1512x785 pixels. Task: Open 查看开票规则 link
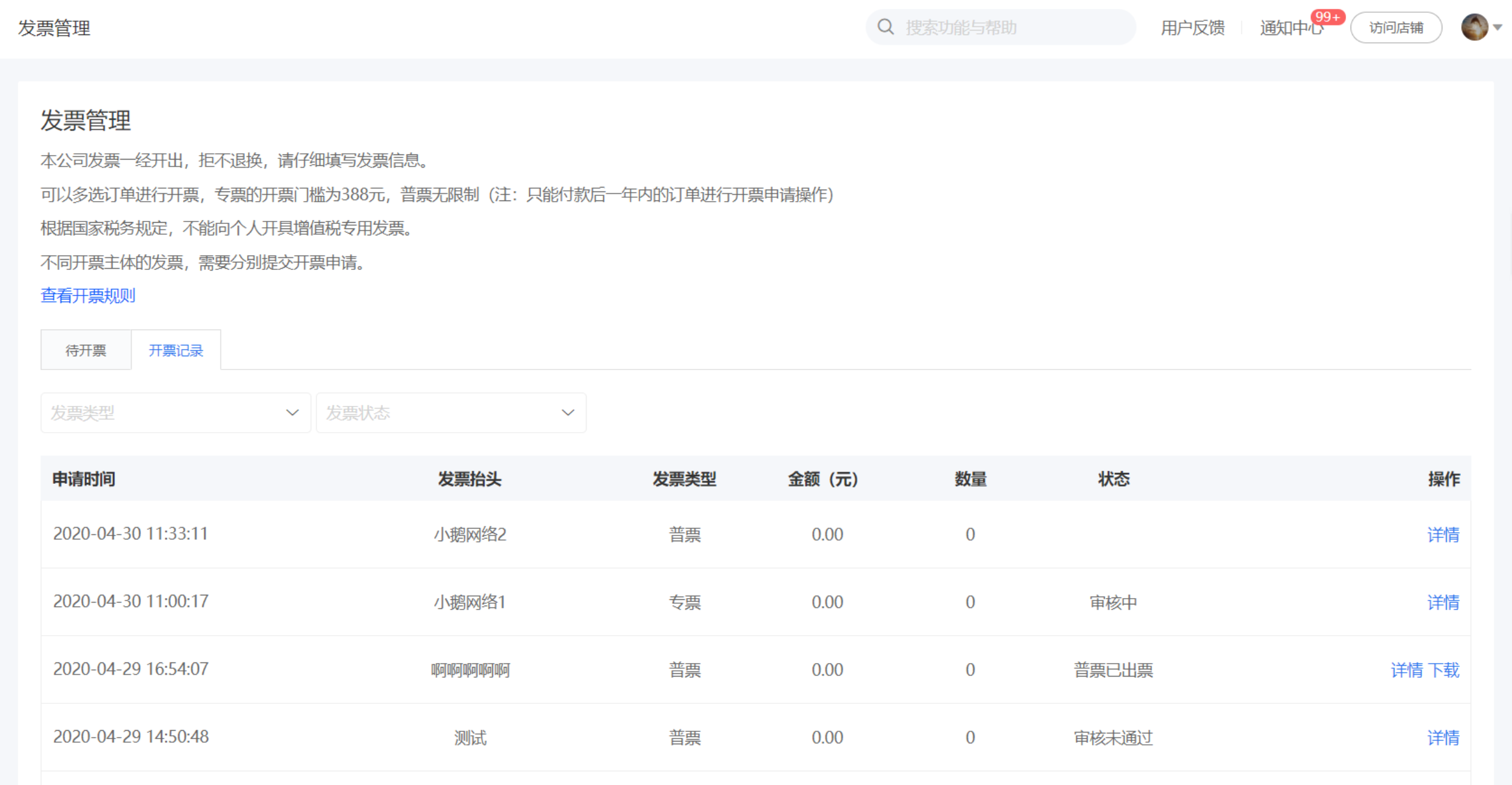pos(88,295)
